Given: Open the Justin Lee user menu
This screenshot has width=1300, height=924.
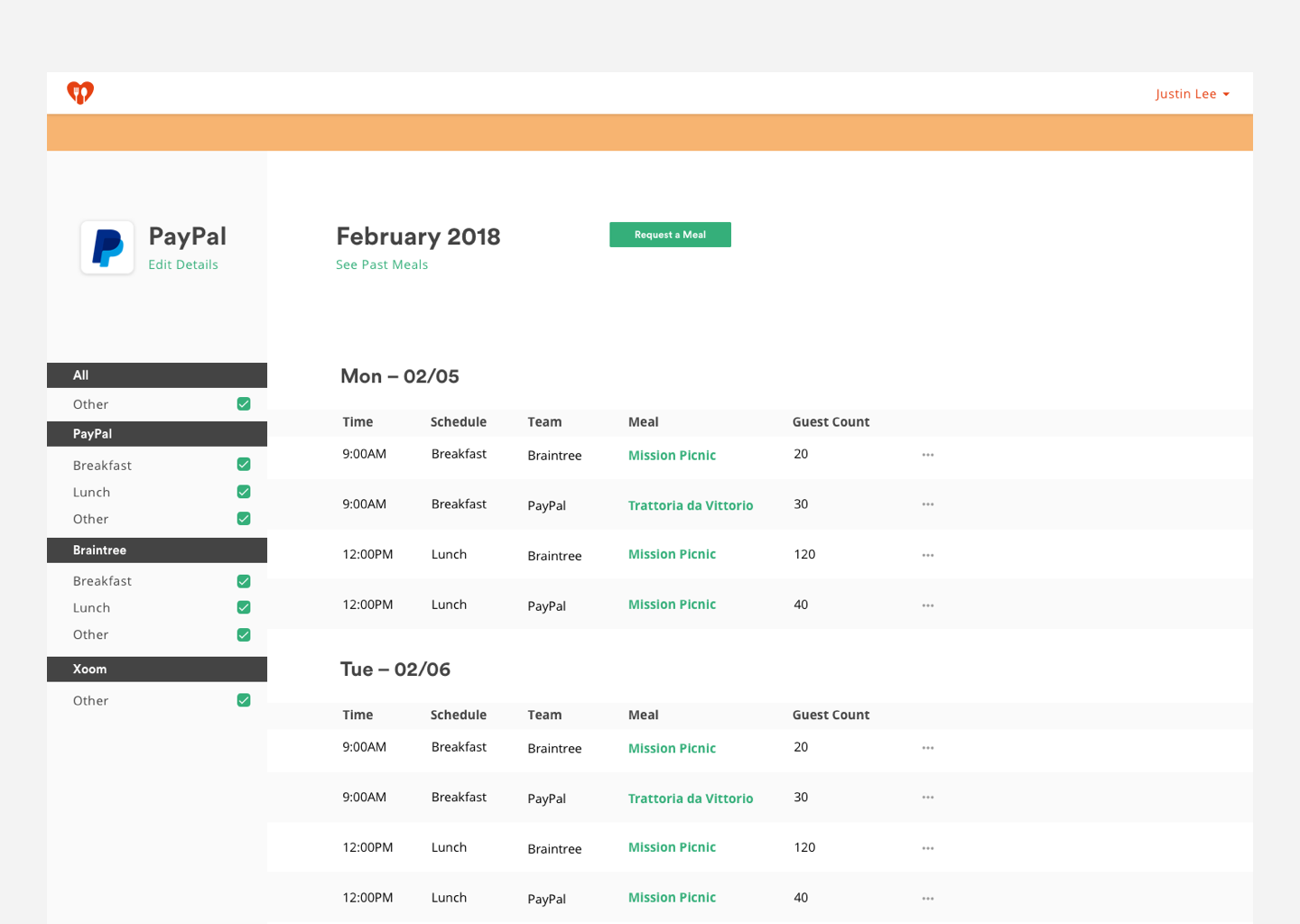Looking at the screenshot, I should tap(1193, 94).
